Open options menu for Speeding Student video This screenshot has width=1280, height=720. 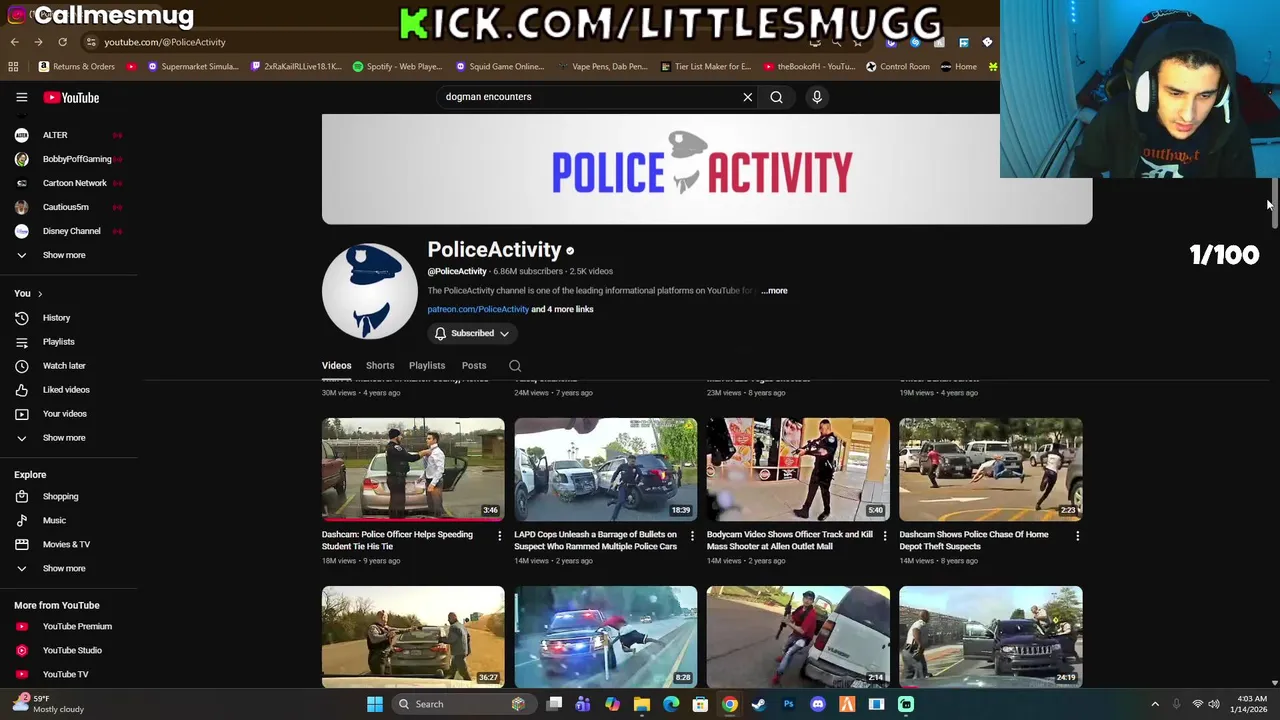(x=499, y=536)
